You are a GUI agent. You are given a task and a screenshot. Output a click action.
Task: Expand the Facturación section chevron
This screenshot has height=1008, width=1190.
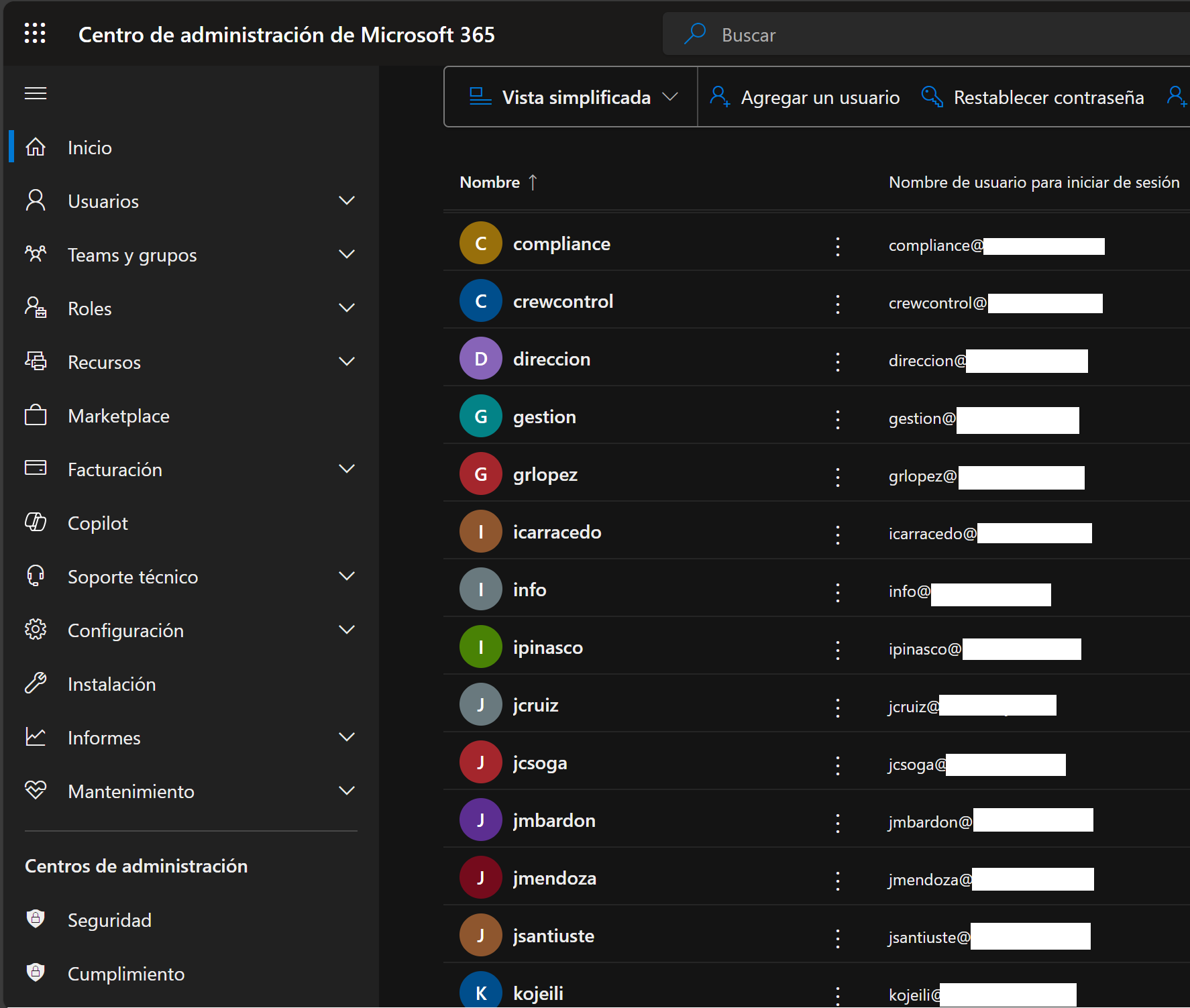346,469
